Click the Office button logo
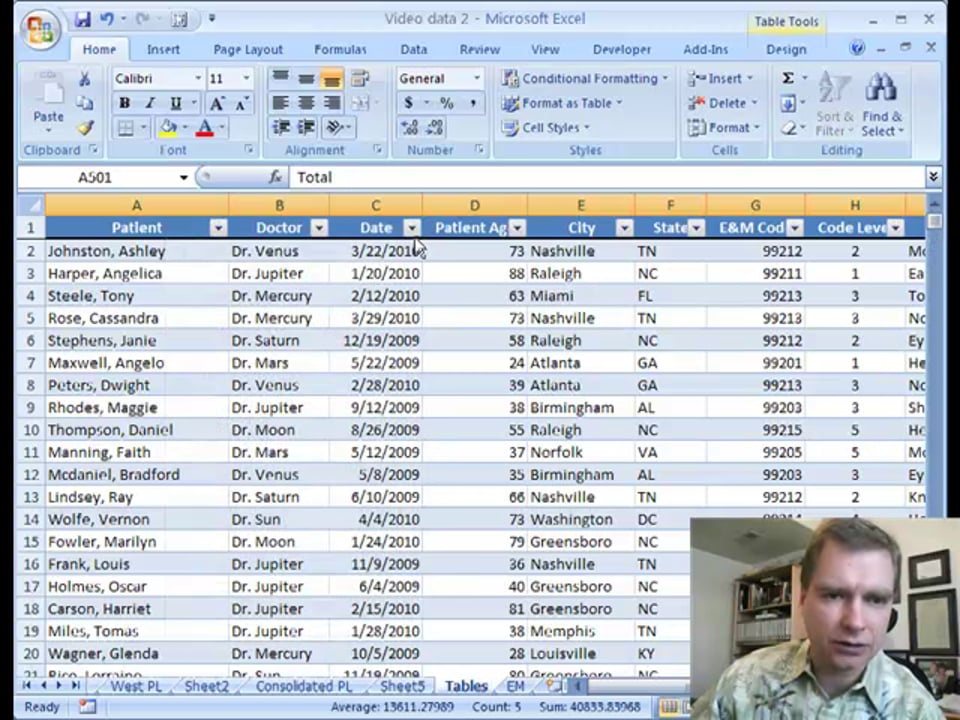960x720 pixels. click(40, 29)
